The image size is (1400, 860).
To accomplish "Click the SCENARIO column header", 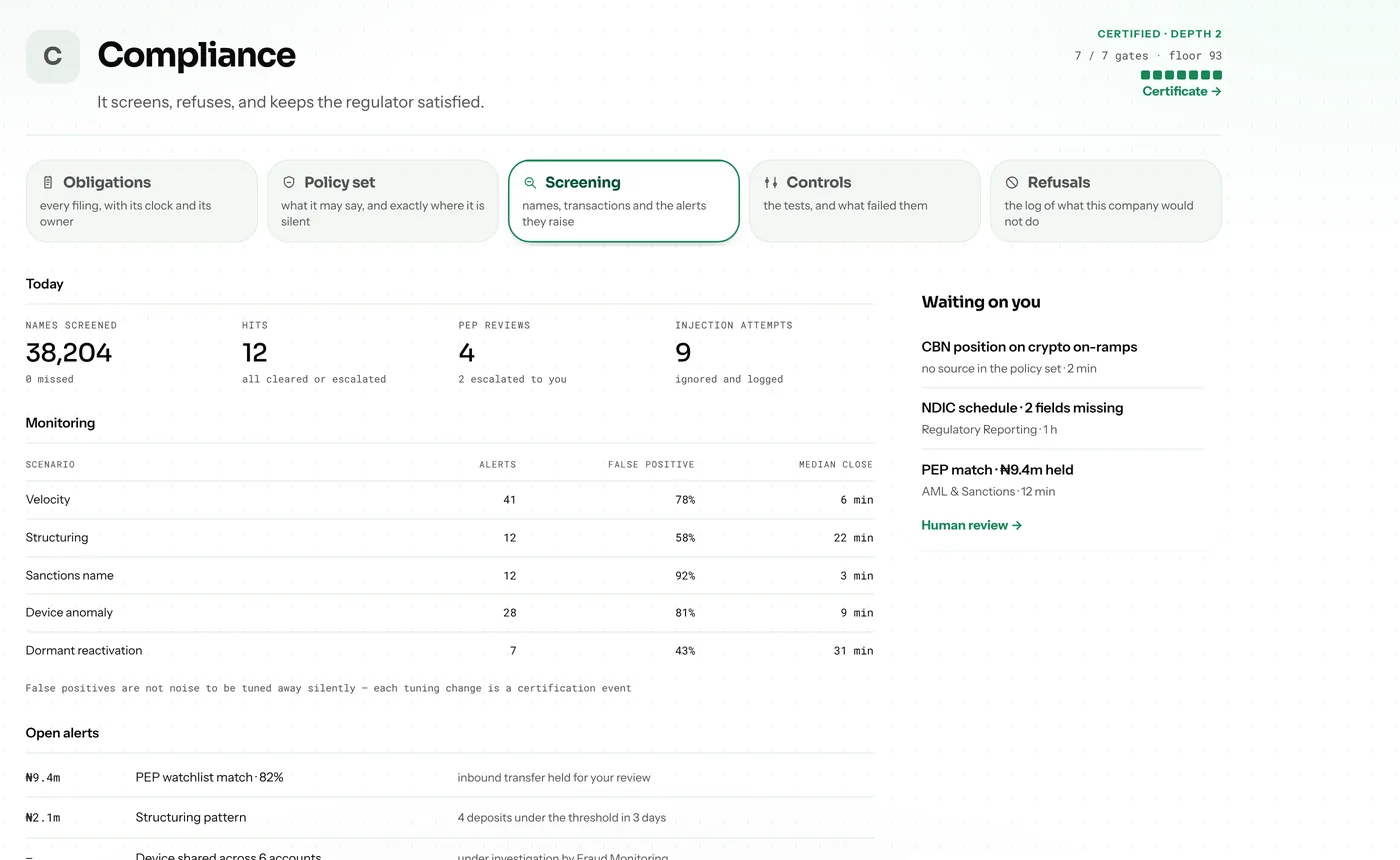I will (50, 465).
